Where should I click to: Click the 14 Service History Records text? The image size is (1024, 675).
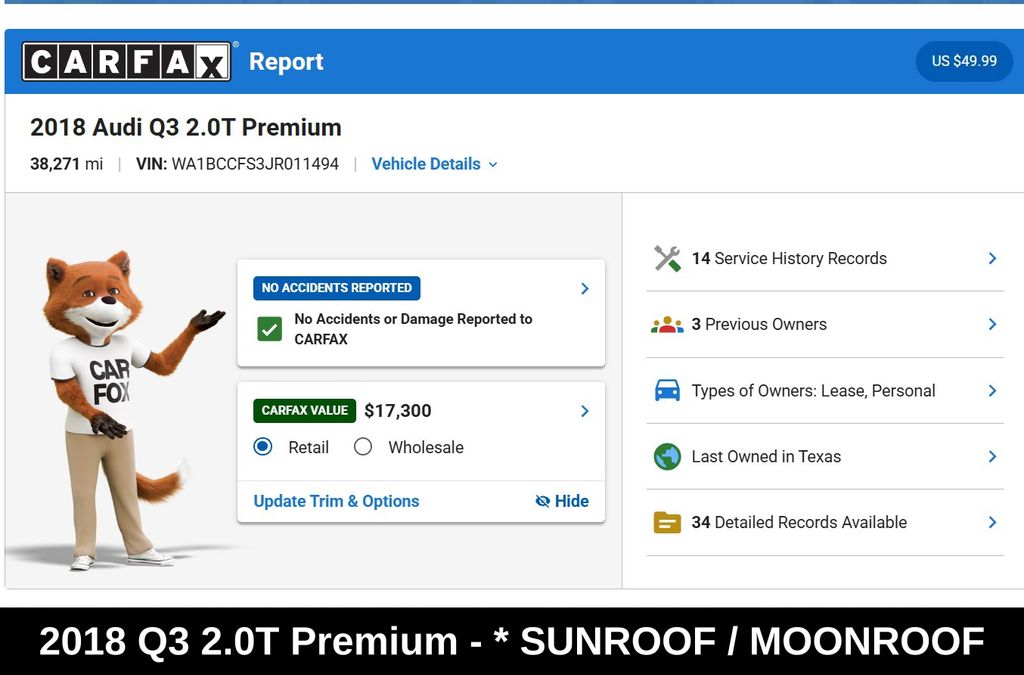(789, 259)
